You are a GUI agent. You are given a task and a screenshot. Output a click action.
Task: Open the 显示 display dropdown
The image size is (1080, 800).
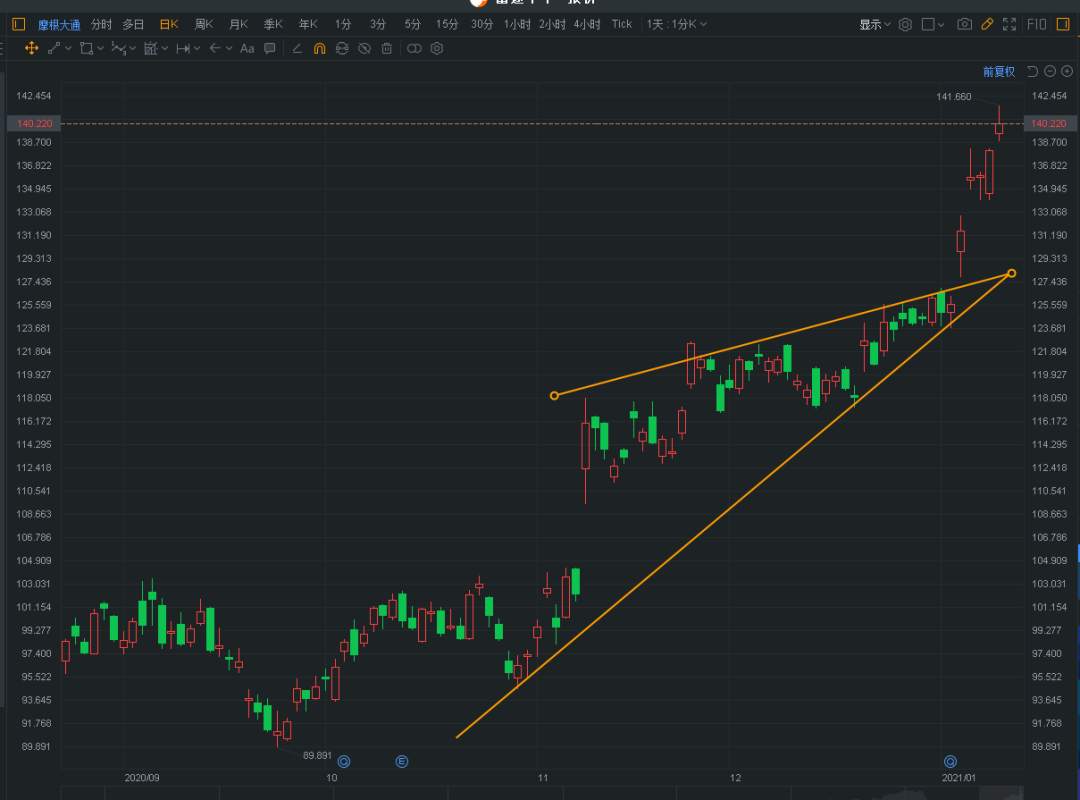pos(875,25)
